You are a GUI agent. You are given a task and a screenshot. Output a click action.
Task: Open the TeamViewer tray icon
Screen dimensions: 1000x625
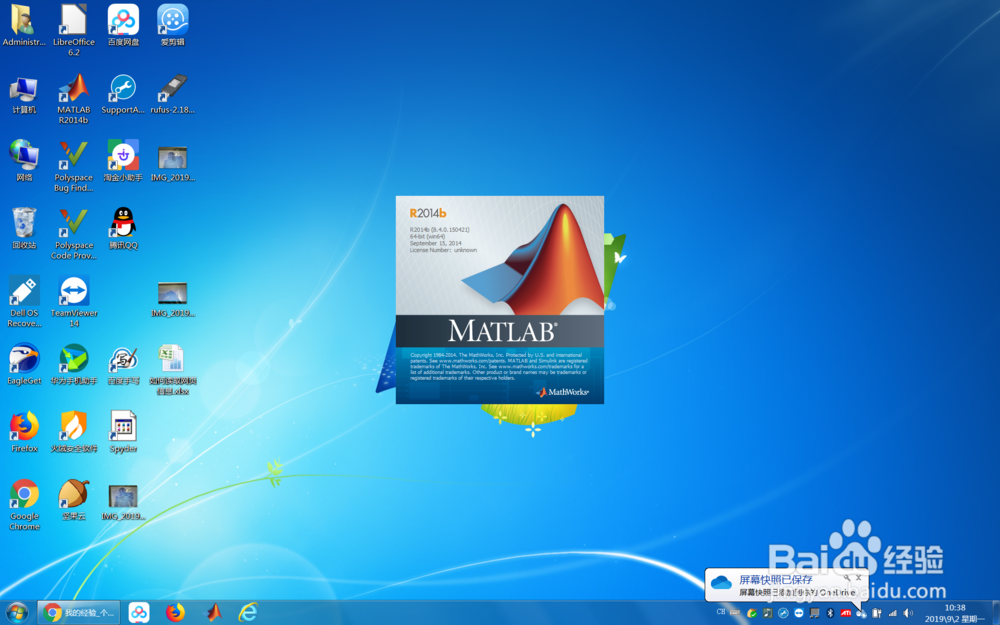[798, 613]
